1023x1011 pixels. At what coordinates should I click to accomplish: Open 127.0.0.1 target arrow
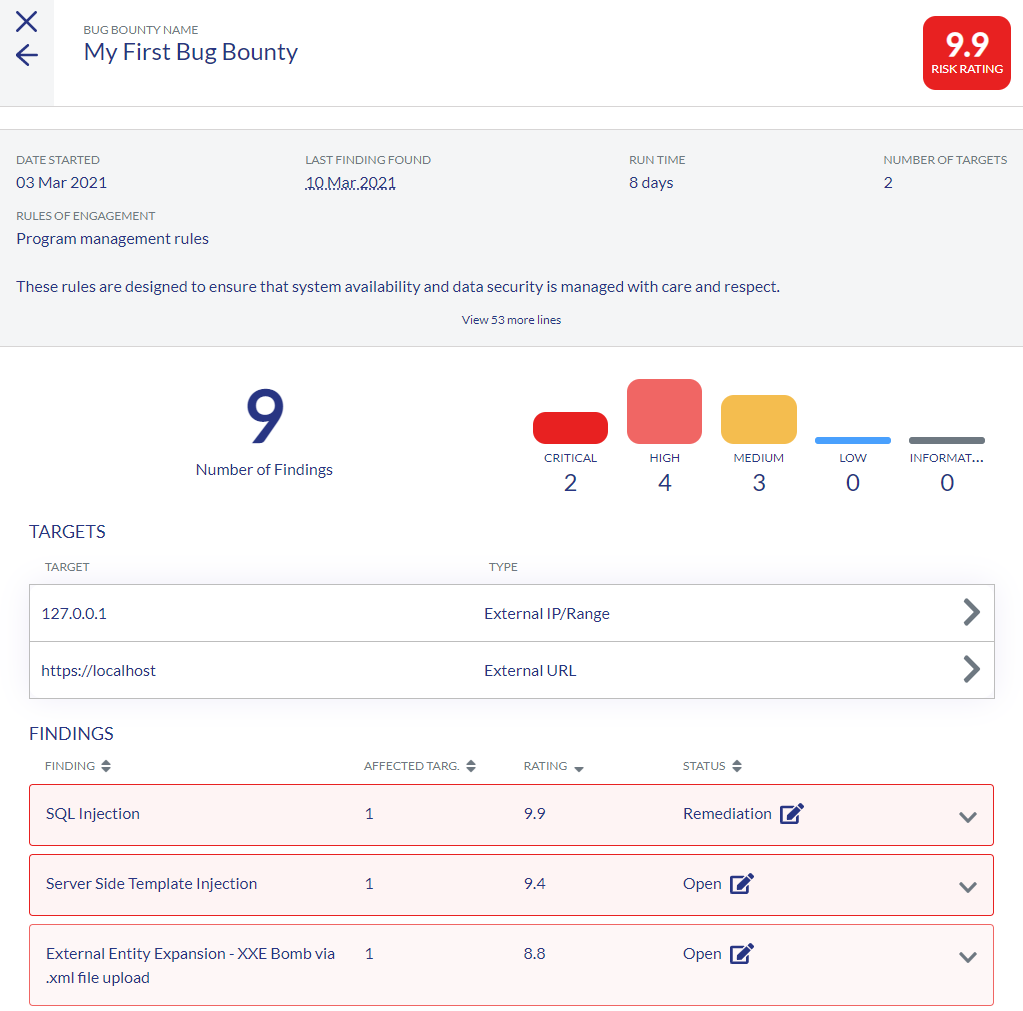point(970,613)
